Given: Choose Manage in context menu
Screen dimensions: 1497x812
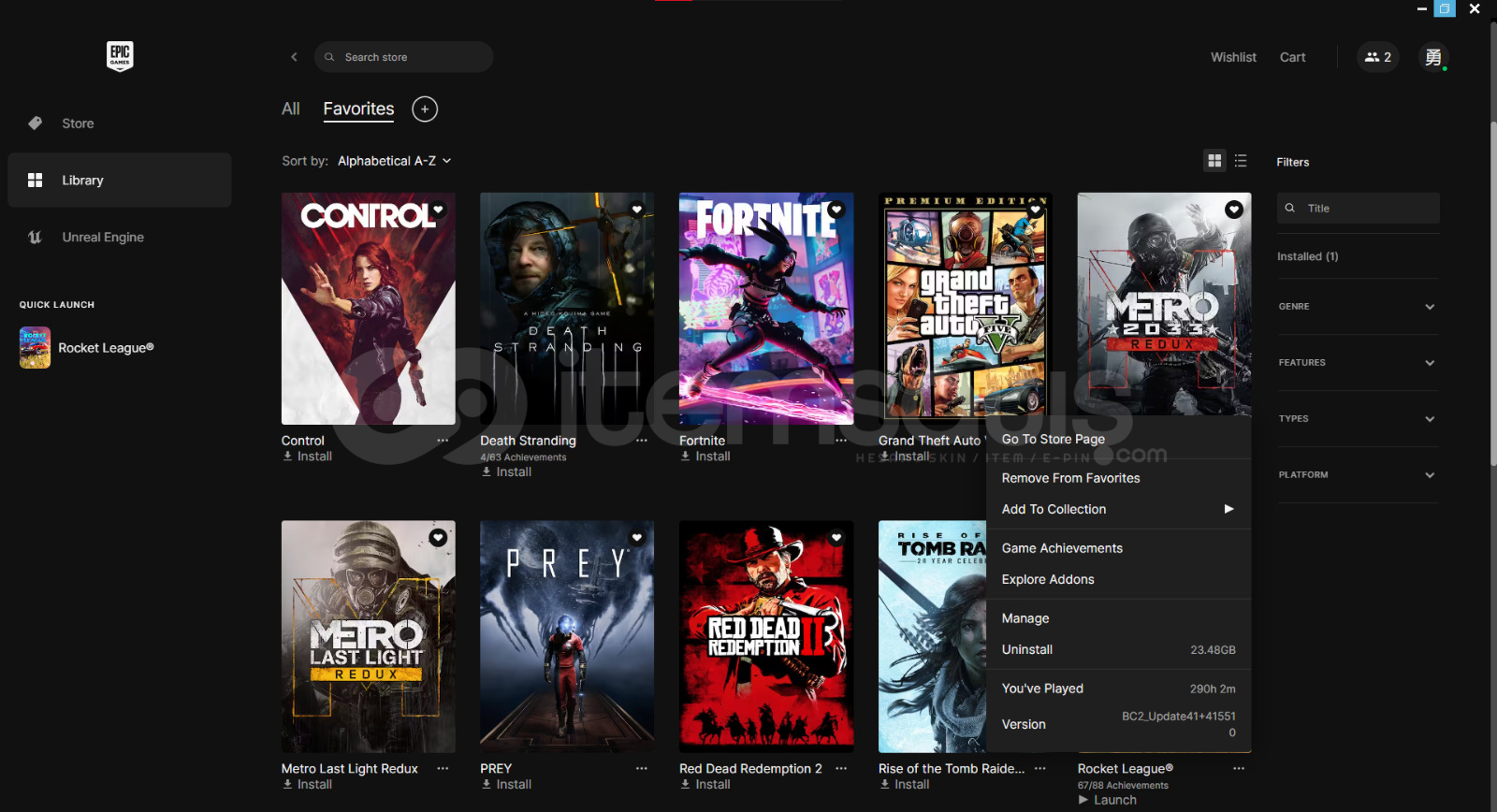Looking at the screenshot, I should pyautogui.click(x=1119, y=618).
